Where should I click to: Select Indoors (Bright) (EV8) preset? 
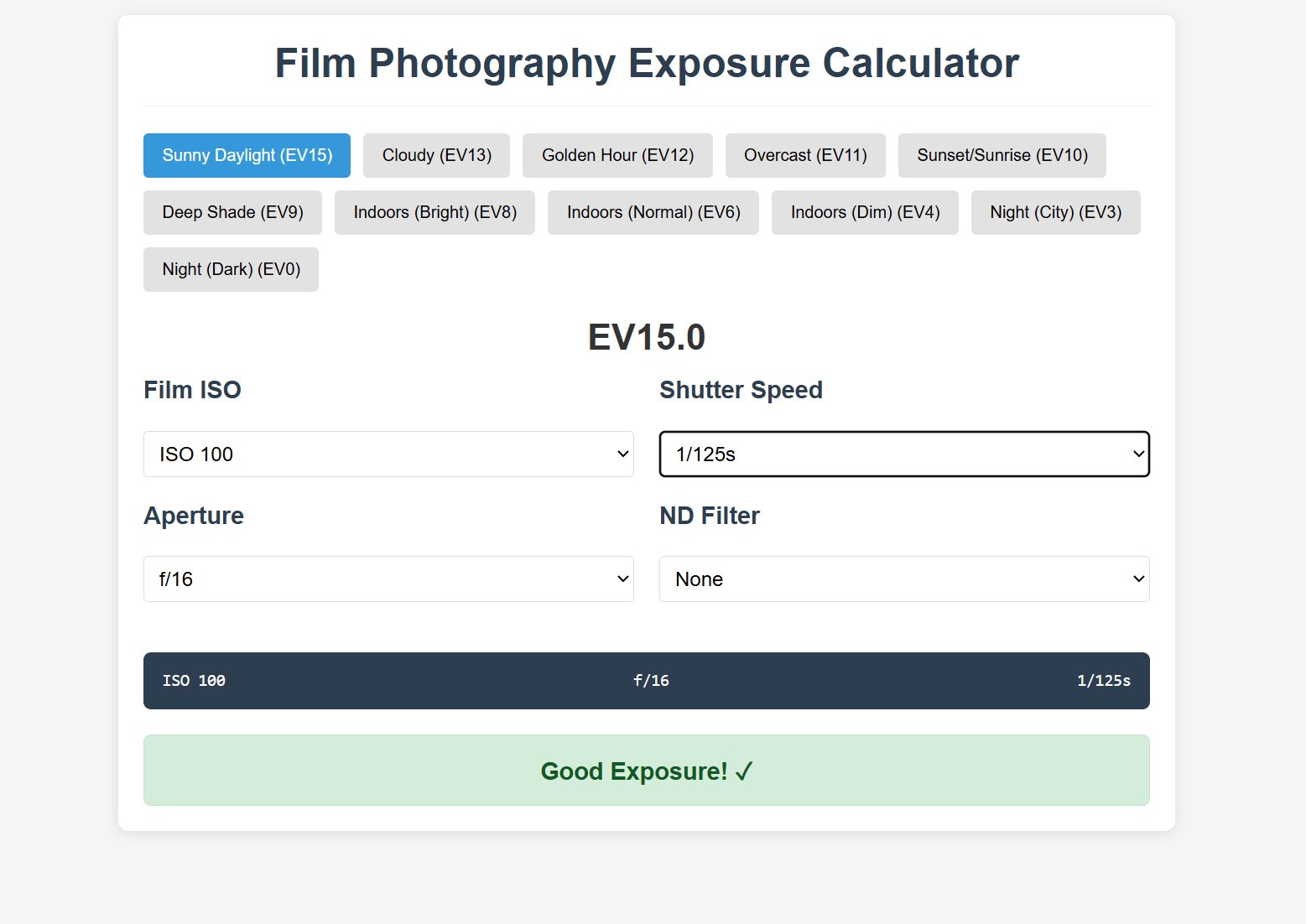pos(434,212)
